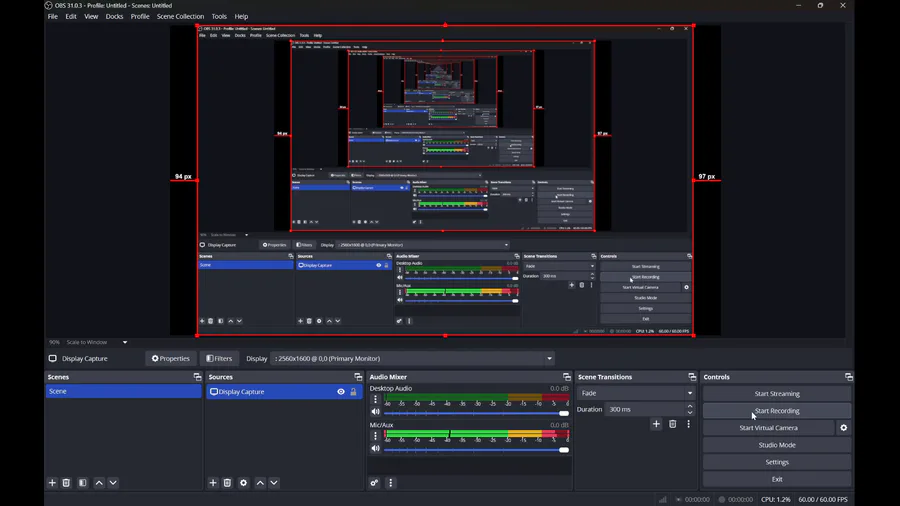Move source up arrow

pos(260,483)
